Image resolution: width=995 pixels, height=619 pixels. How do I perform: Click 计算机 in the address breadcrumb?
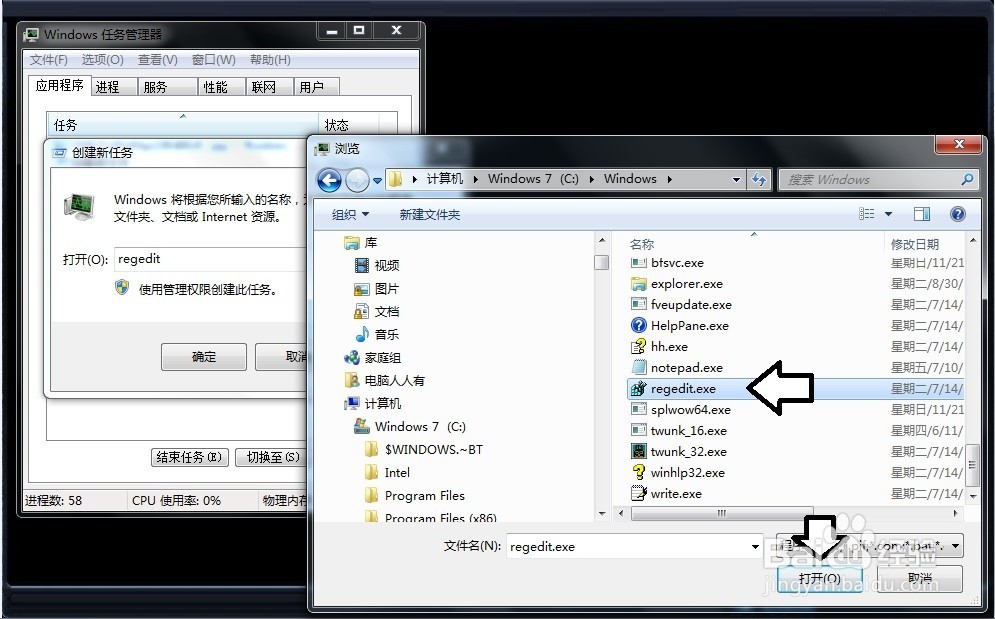[444, 179]
